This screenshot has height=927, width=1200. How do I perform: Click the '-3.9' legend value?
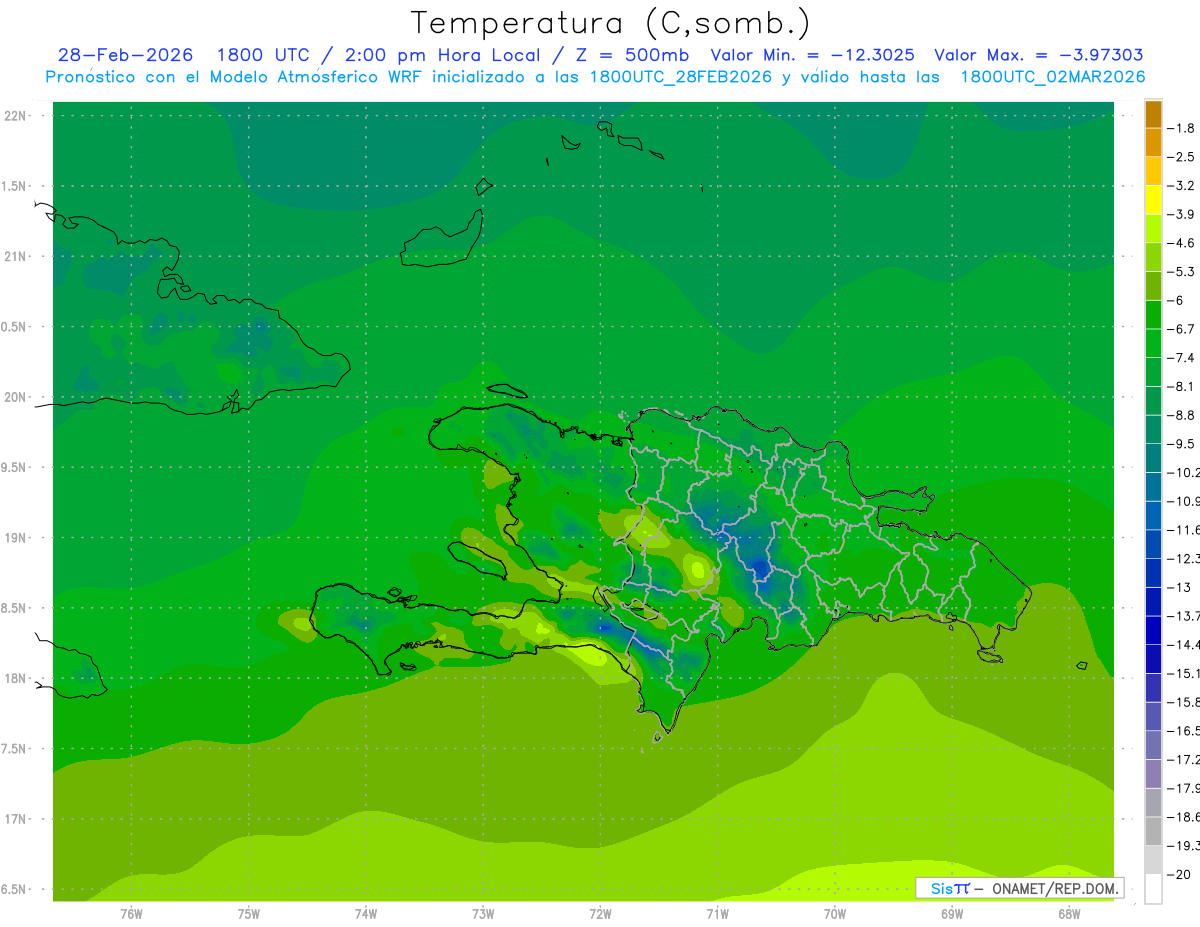tap(1181, 214)
